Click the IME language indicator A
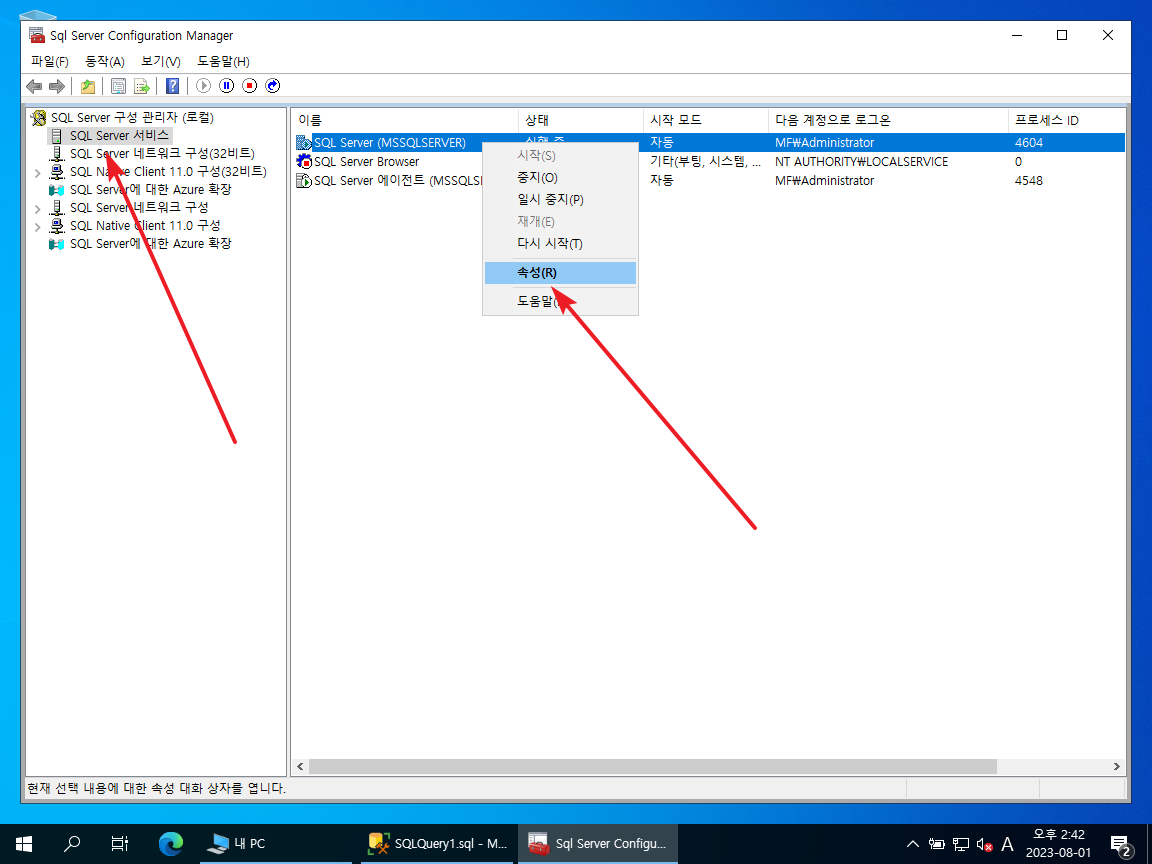 click(1007, 844)
